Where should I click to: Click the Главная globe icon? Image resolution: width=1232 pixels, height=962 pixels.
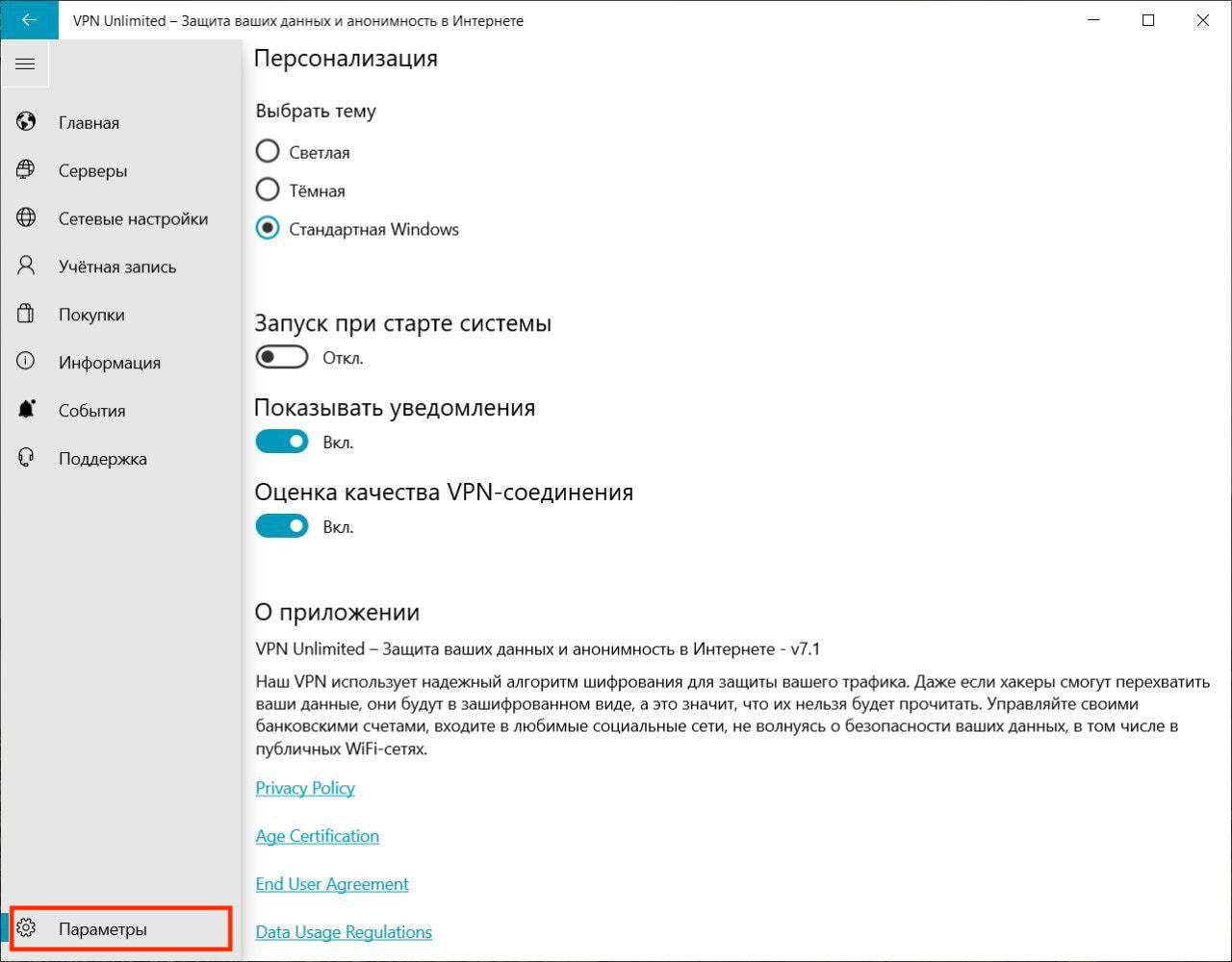tap(26, 122)
